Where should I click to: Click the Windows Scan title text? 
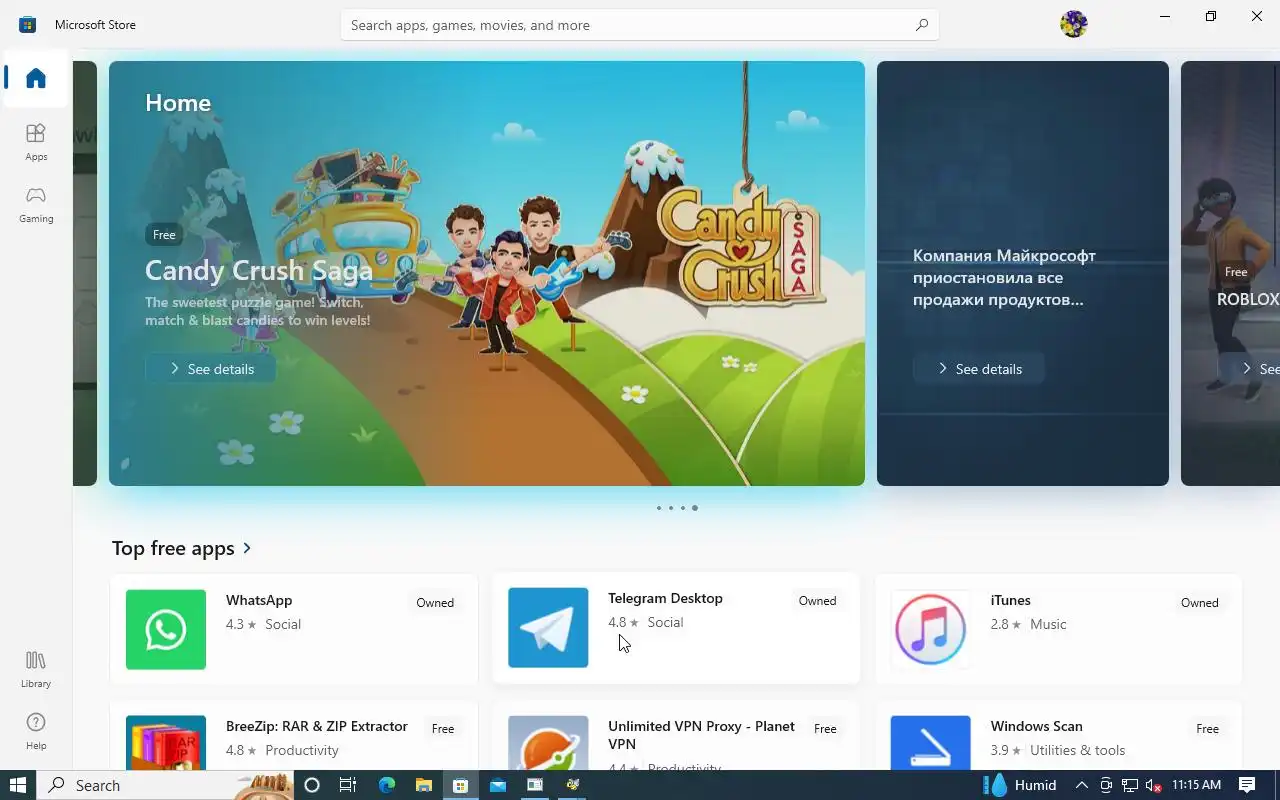tap(1036, 726)
